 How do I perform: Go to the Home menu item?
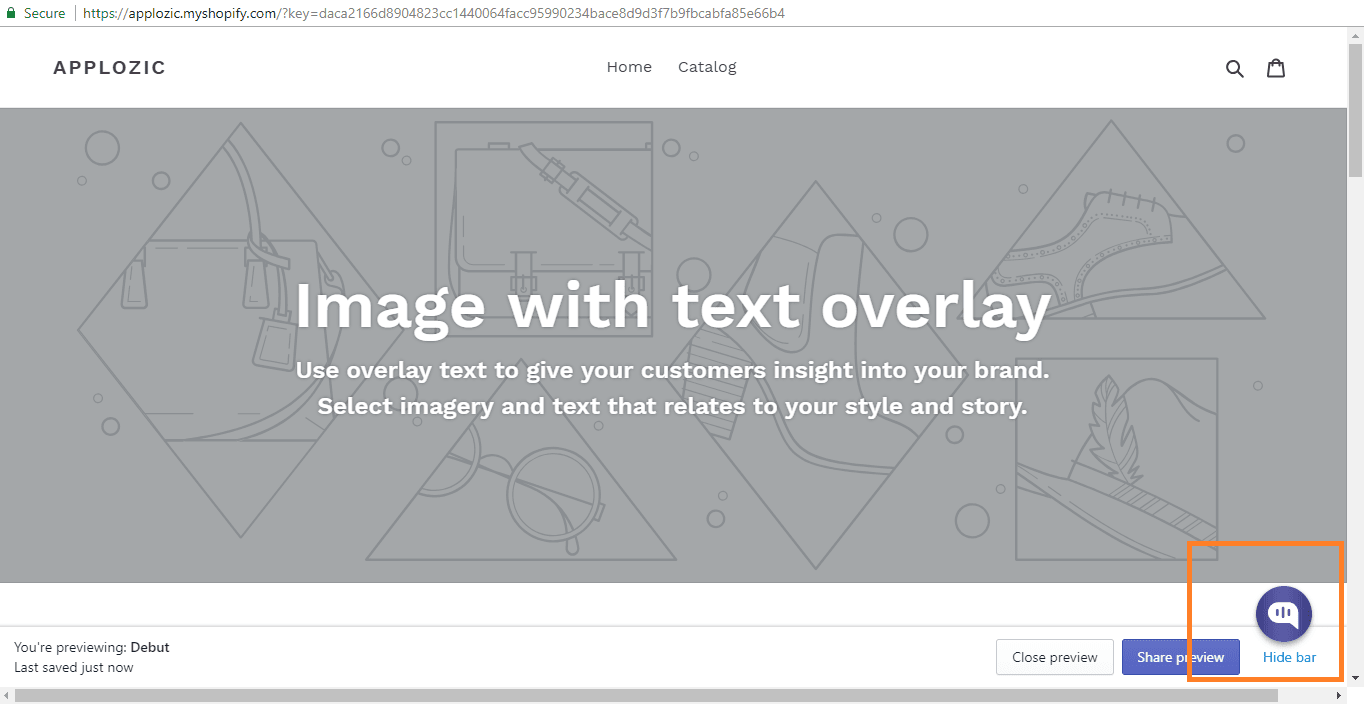click(629, 67)
